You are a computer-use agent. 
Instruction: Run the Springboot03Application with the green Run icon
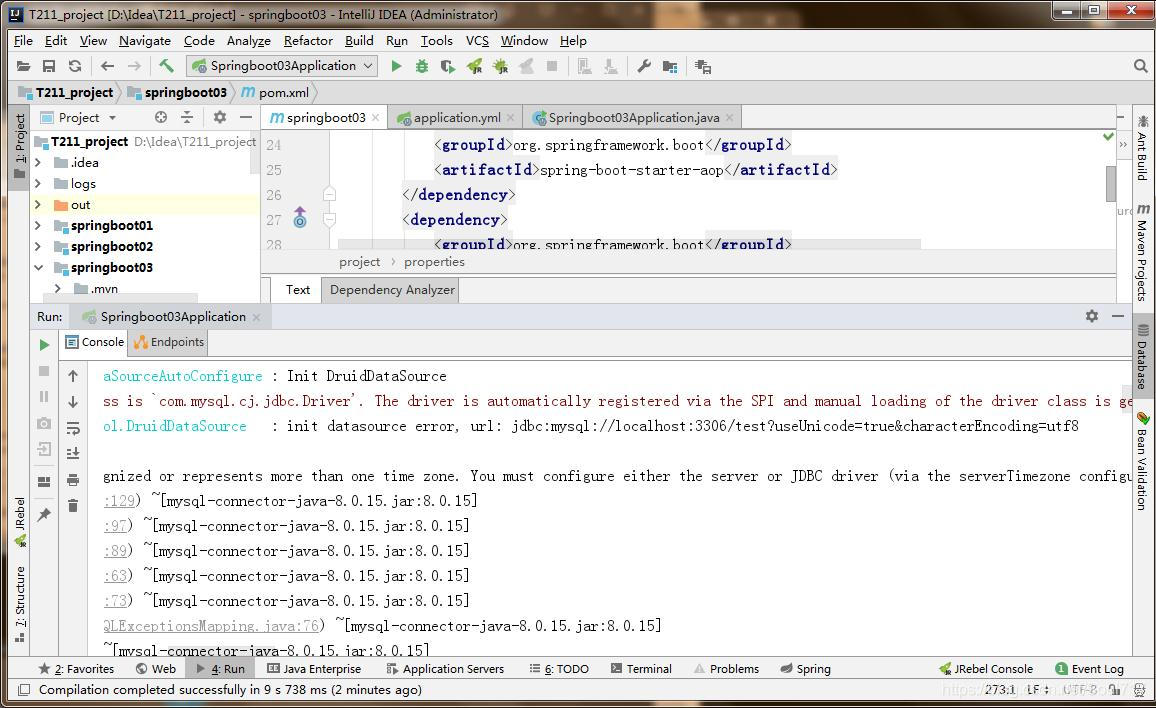pos(397,65)
